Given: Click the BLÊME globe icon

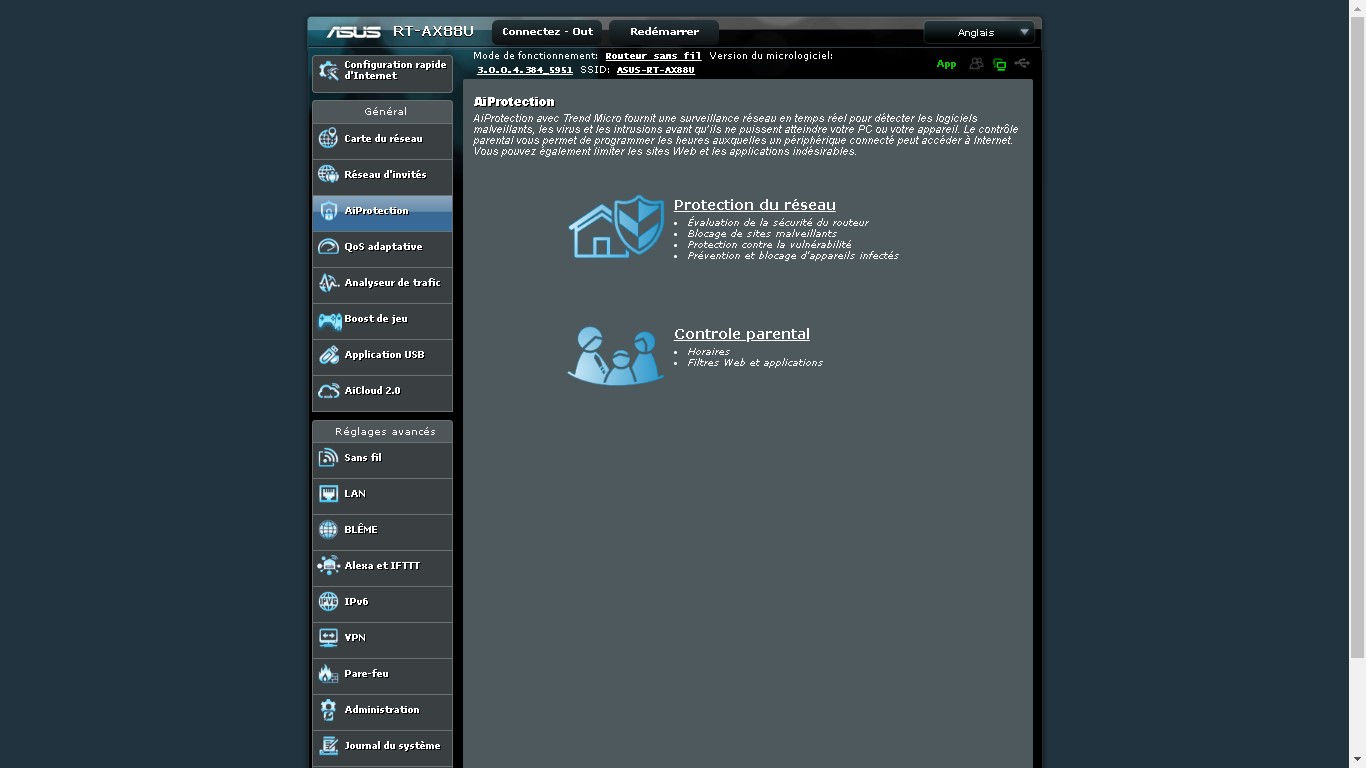Looking at the screenshot, I should [x=328, y=529].
